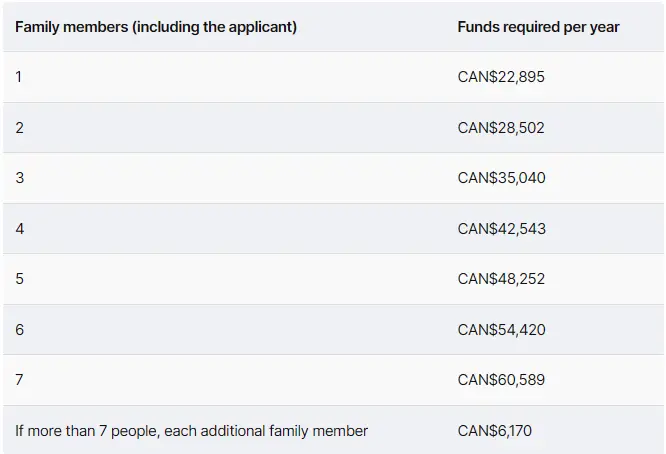This screenshot has width=666, height=454.
Task: Select the cell showing CAN$48,252
Action: (501, 279)
